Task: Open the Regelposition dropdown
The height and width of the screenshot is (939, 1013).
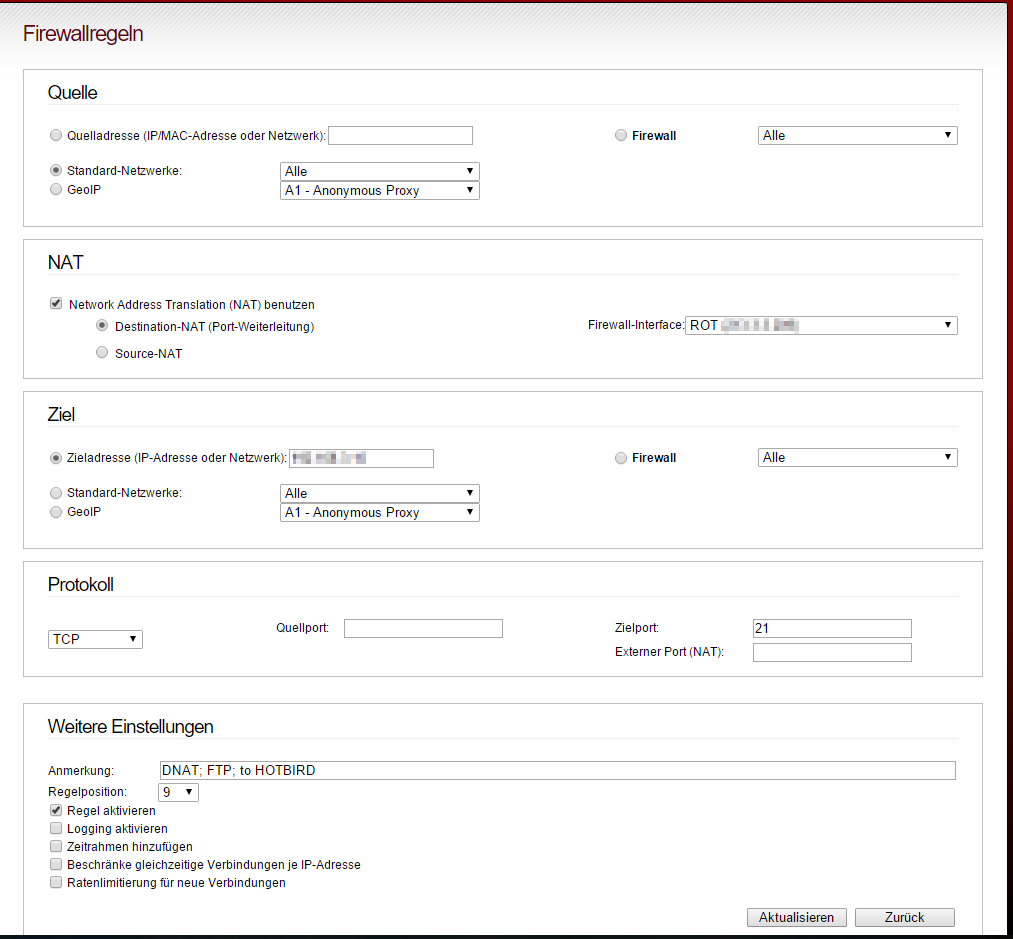Action: (179, 792)
